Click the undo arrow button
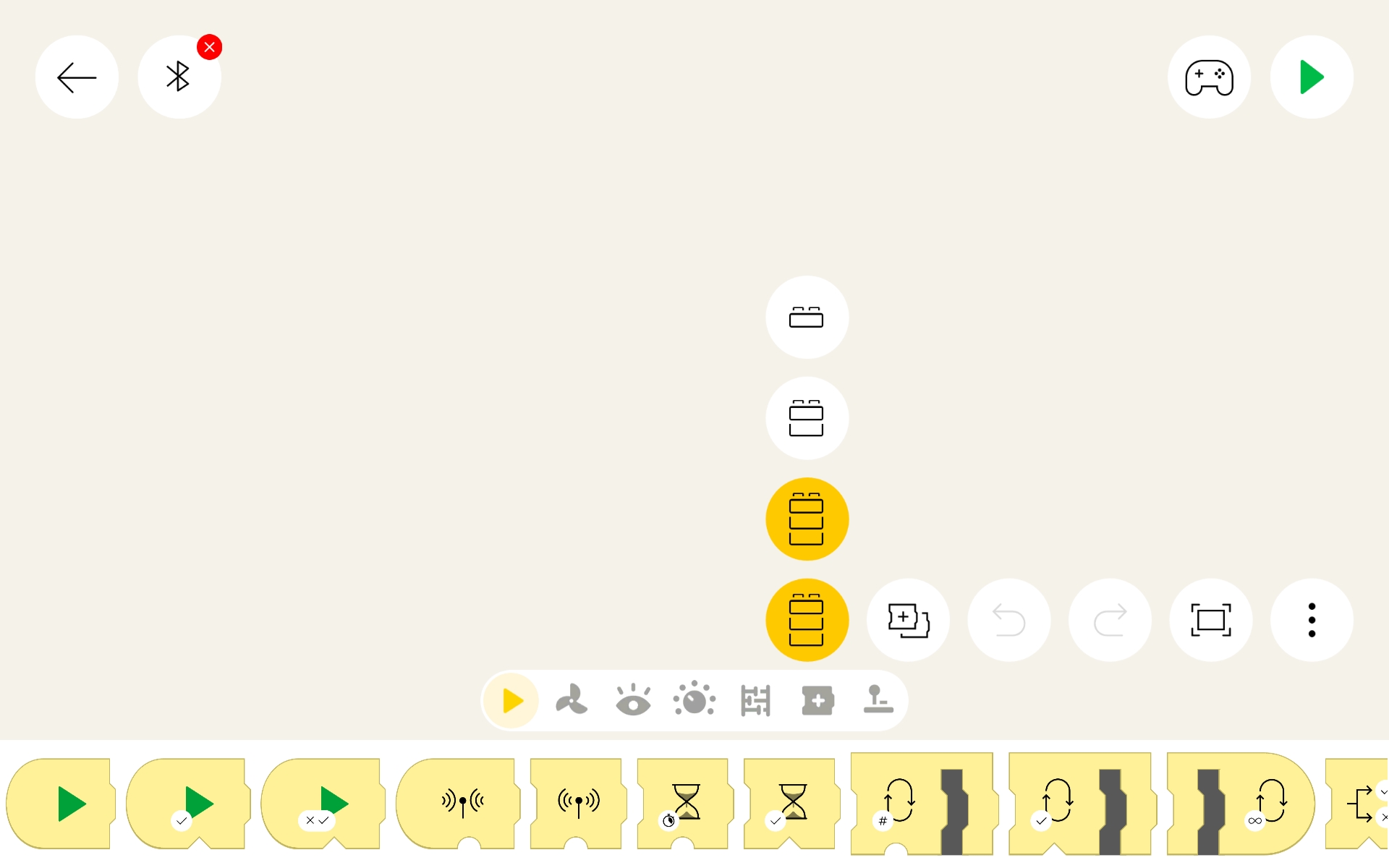 click(1008, 620)
